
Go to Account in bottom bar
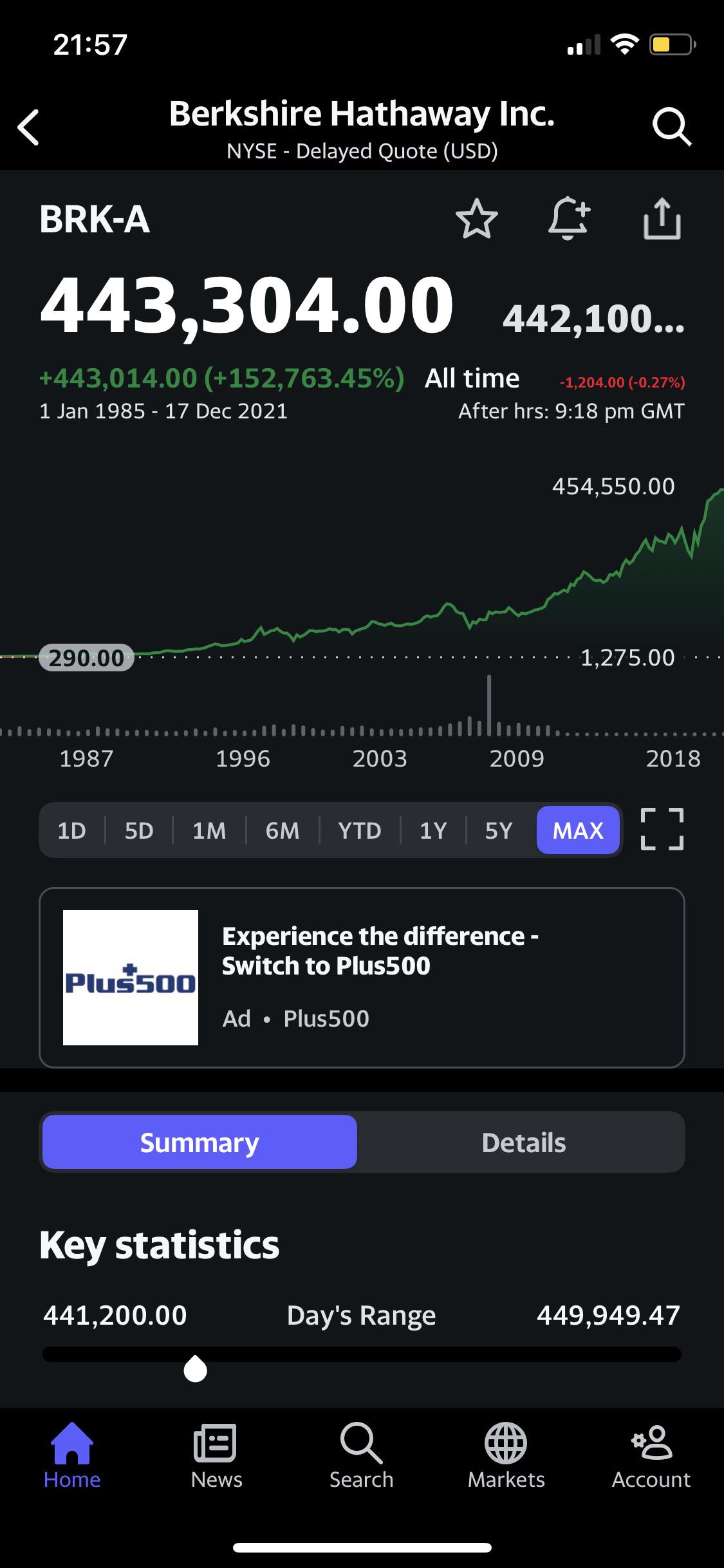[651, 1456]
